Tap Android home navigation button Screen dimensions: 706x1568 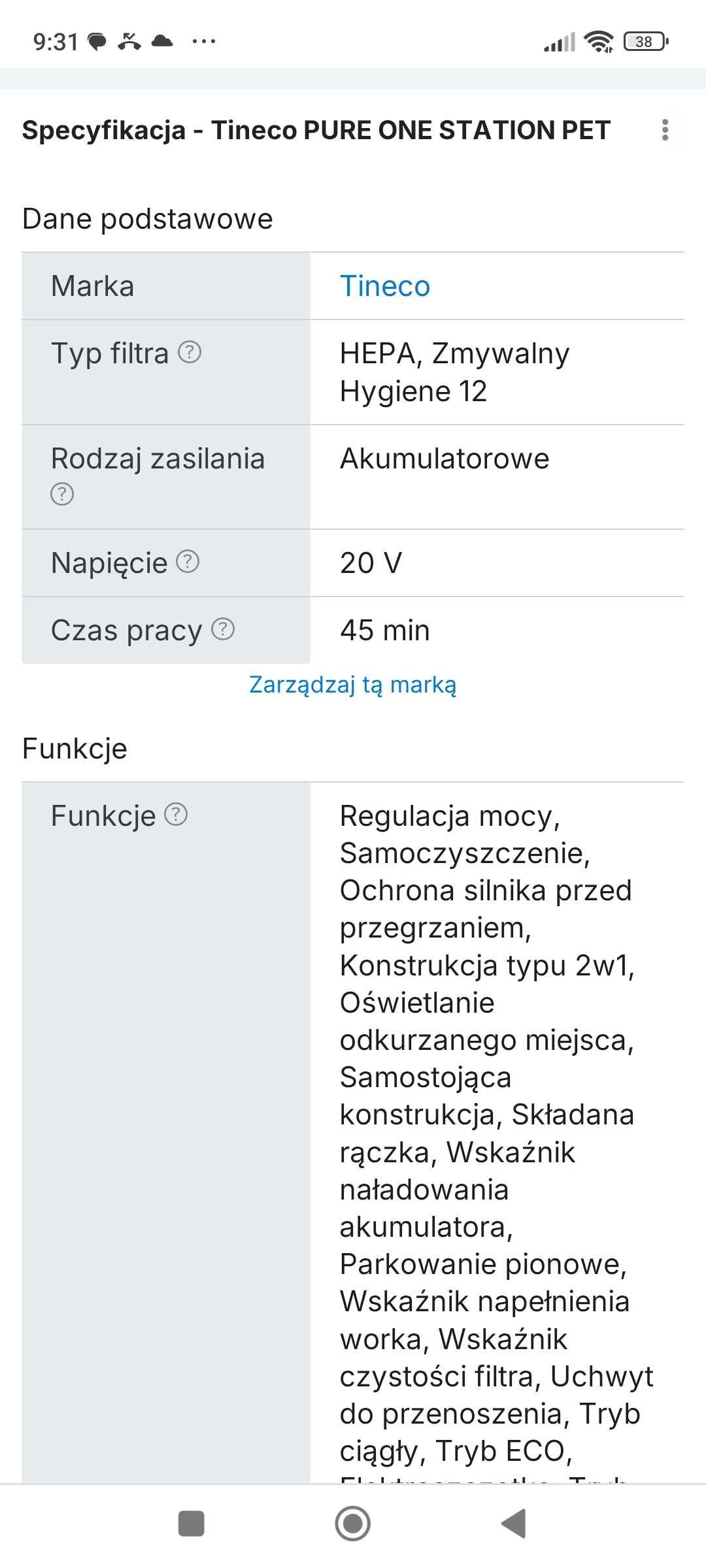[x=353, y=1524]
